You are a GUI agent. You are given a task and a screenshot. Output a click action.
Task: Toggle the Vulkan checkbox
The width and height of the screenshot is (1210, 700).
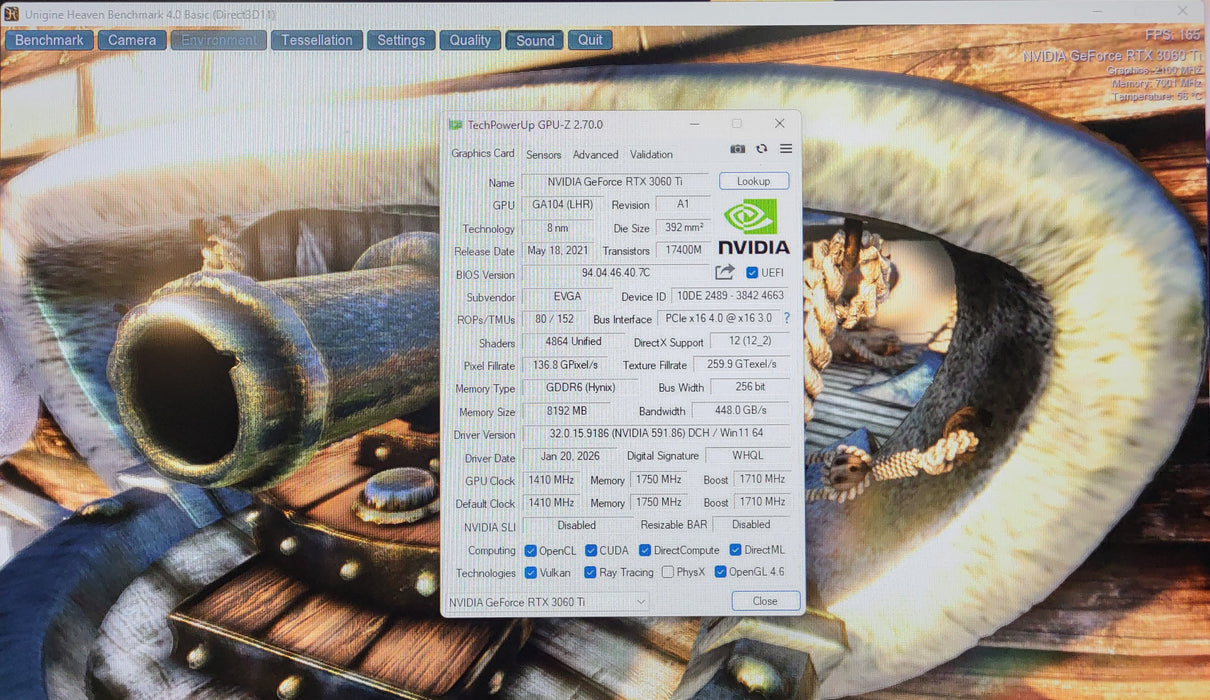pyautogui.click(x=531, y=573)
